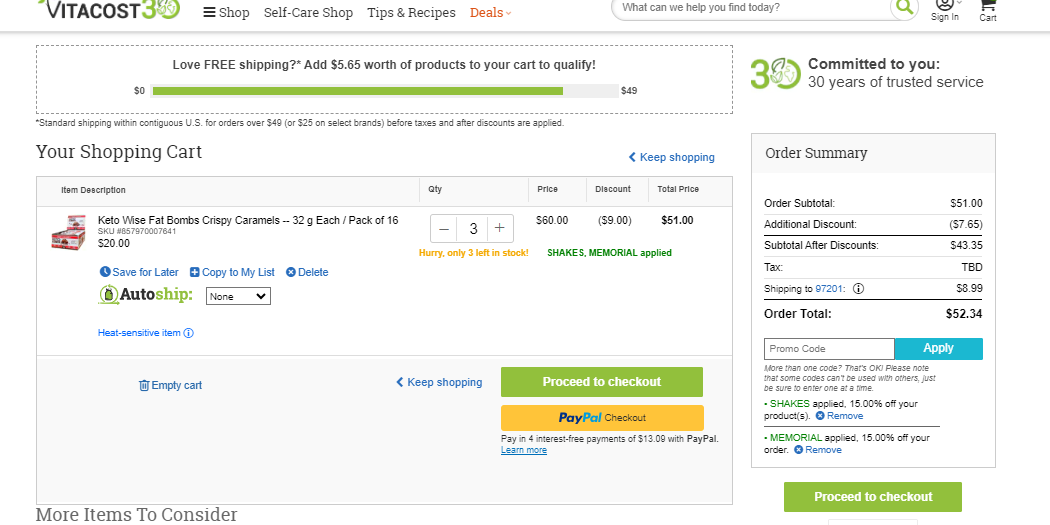
Task: Click the 'Hurry, only 3 left in stock!' text
Action: pos(473,253)
